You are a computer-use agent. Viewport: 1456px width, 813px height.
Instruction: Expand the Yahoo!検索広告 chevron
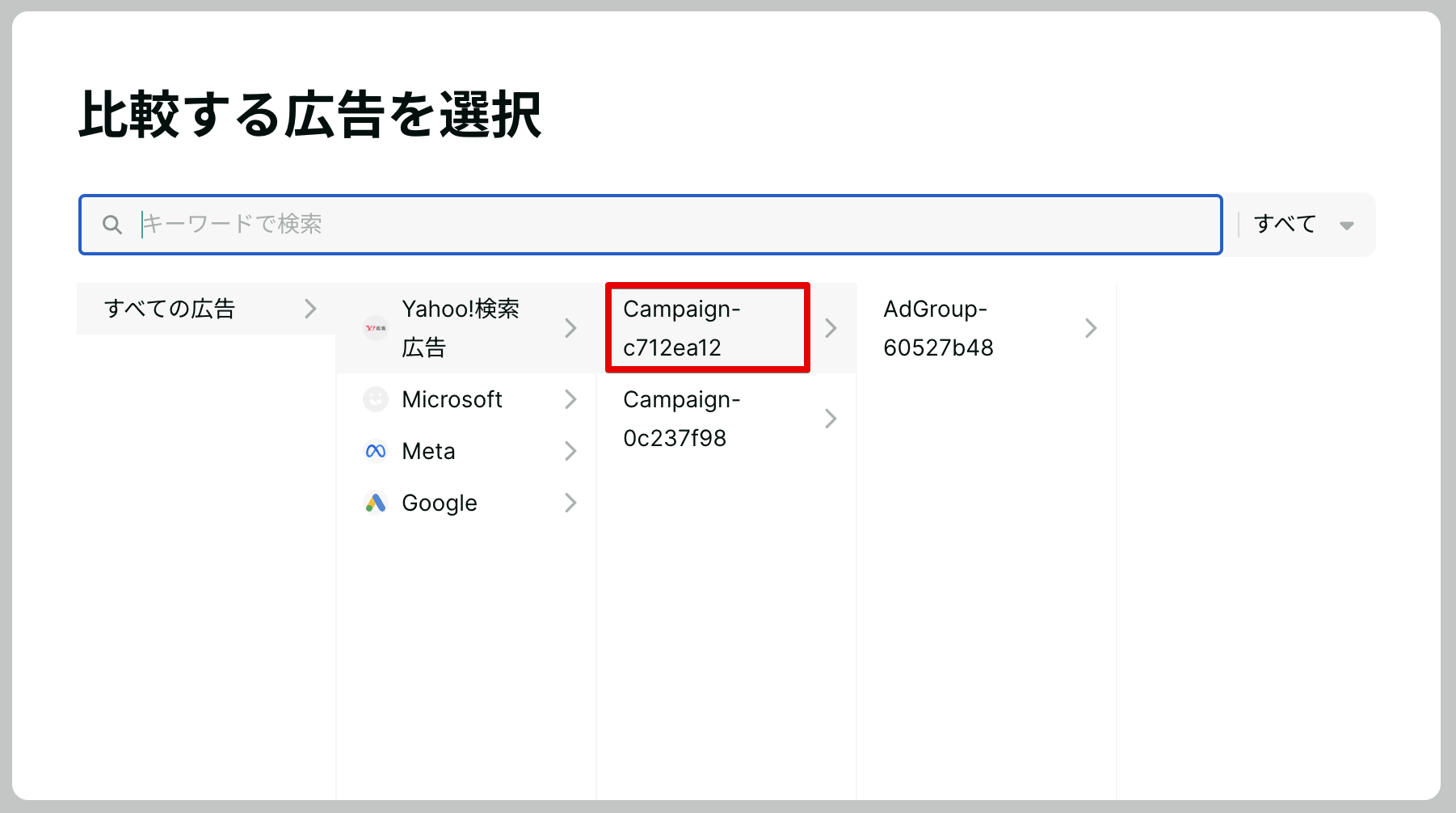[570, 328]
